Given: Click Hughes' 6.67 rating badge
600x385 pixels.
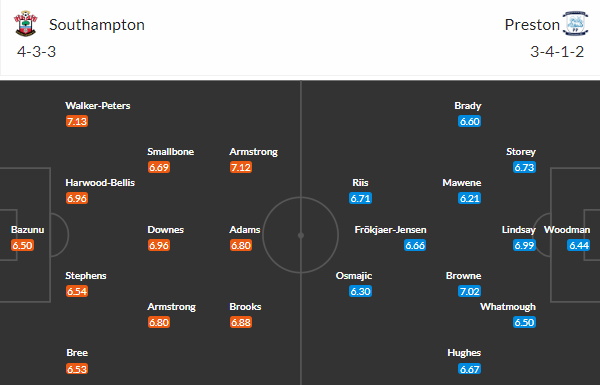Looking at the screenshot, I should coord(470,369).
